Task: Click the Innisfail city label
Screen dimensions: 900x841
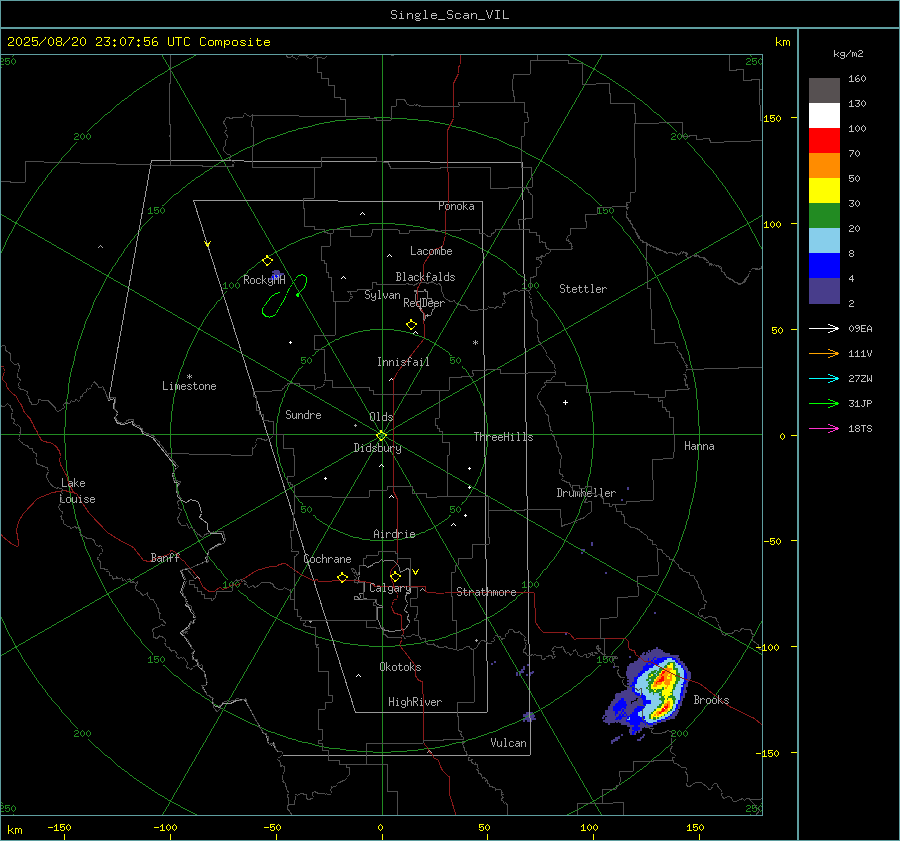Action: pyautogui.click(x=403, y=362)
